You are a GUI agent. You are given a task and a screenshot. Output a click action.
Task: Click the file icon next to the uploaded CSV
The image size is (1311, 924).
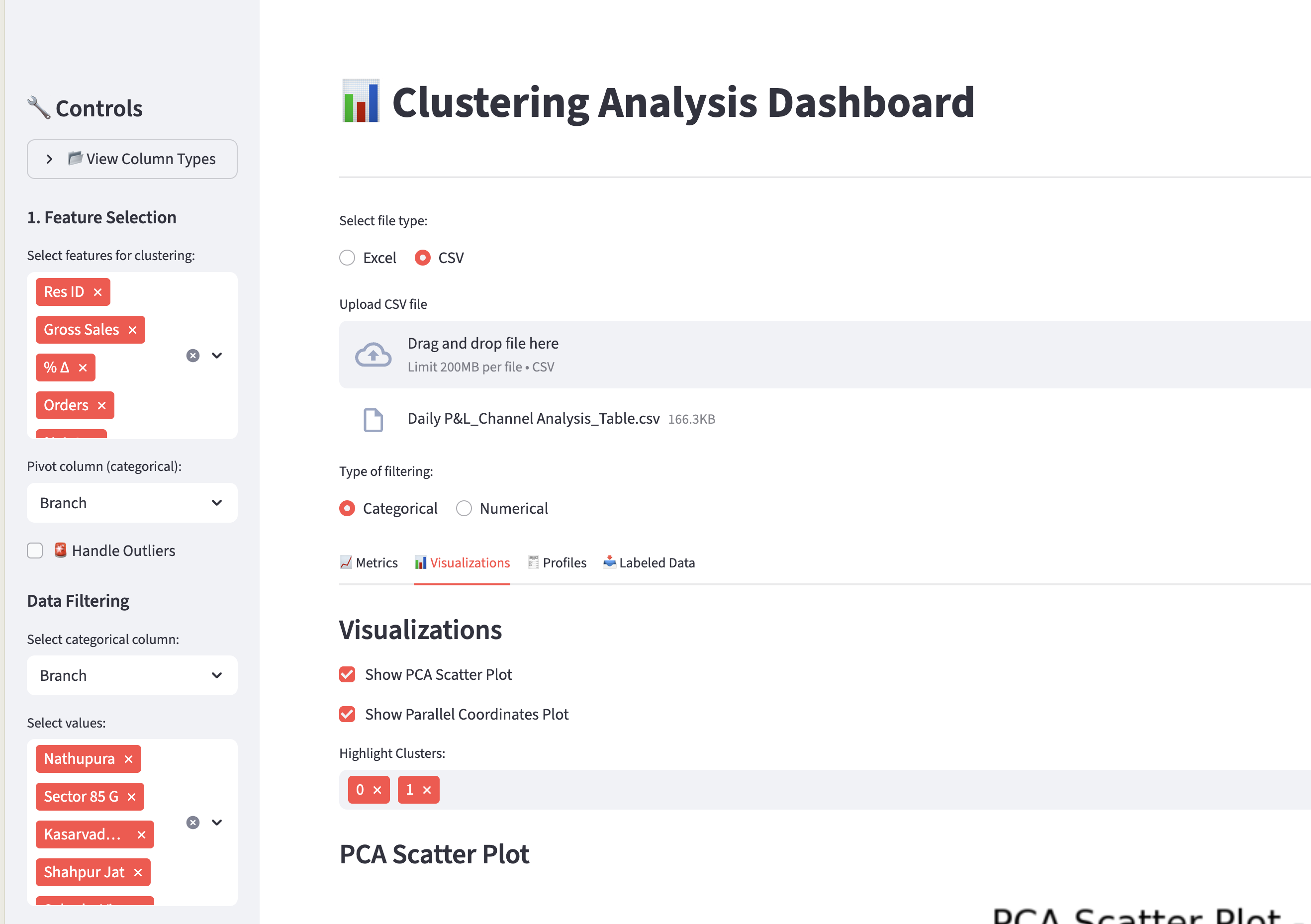pos(374,419)
